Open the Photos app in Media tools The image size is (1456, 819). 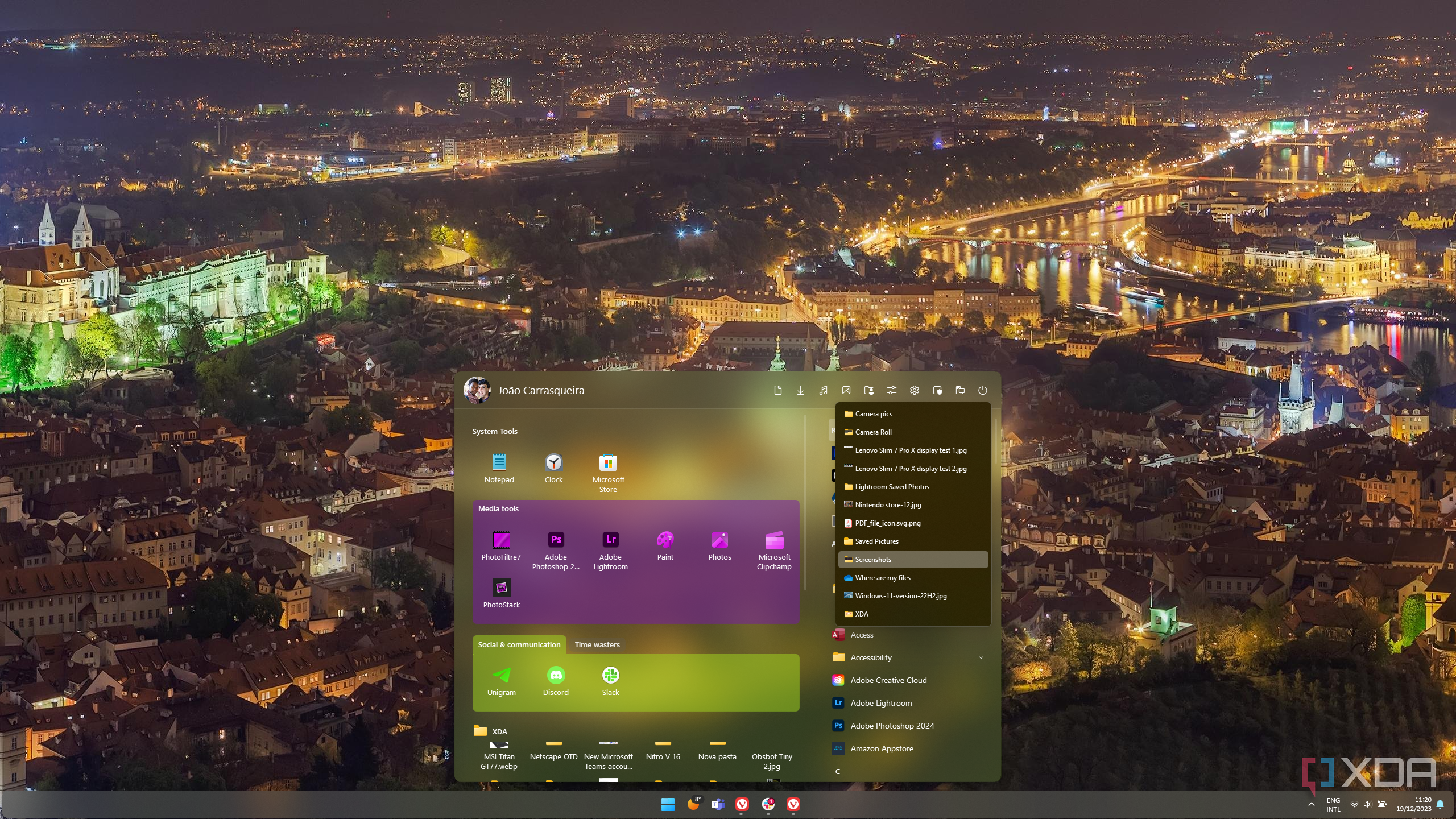(719, 546)
